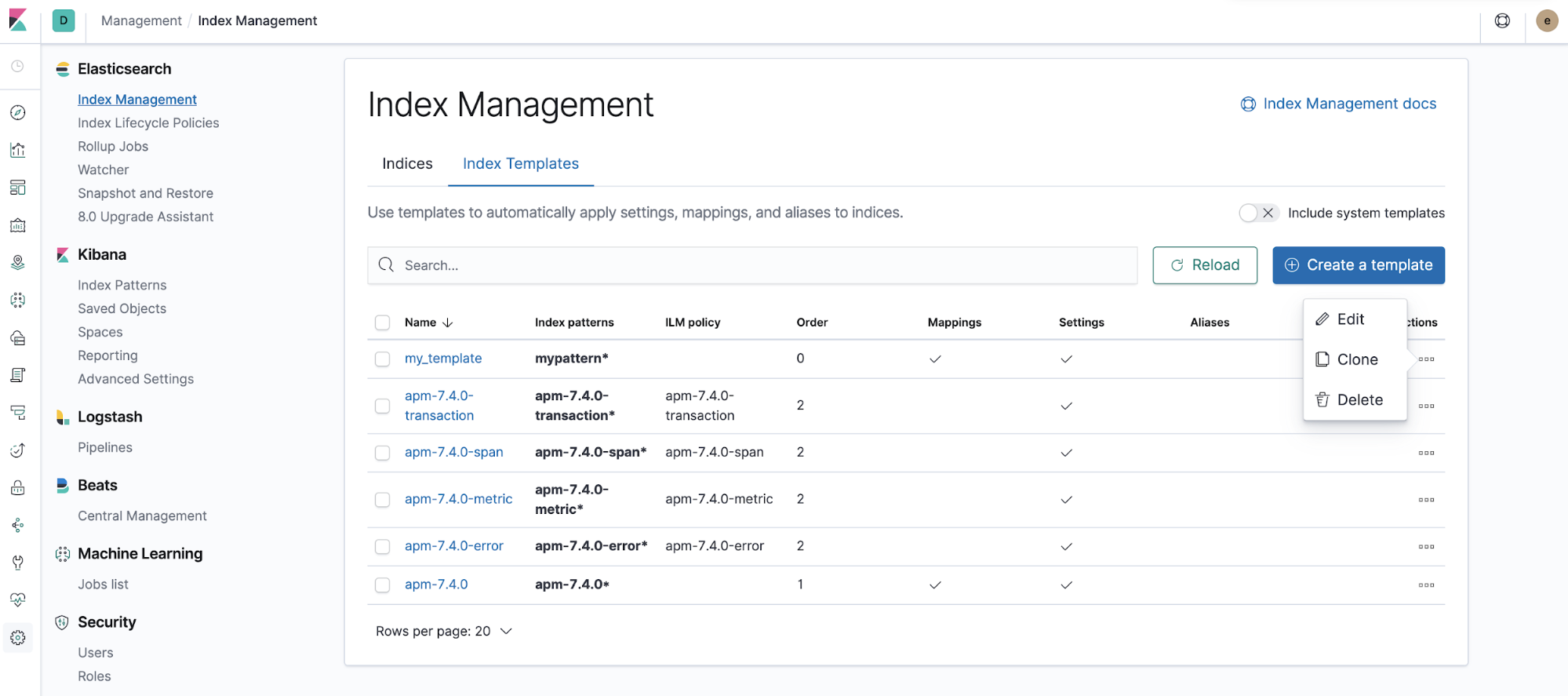This screenshot has width=1568, height=696.
Task: Open the recently viewed clock icon
Action: (18, 67)
